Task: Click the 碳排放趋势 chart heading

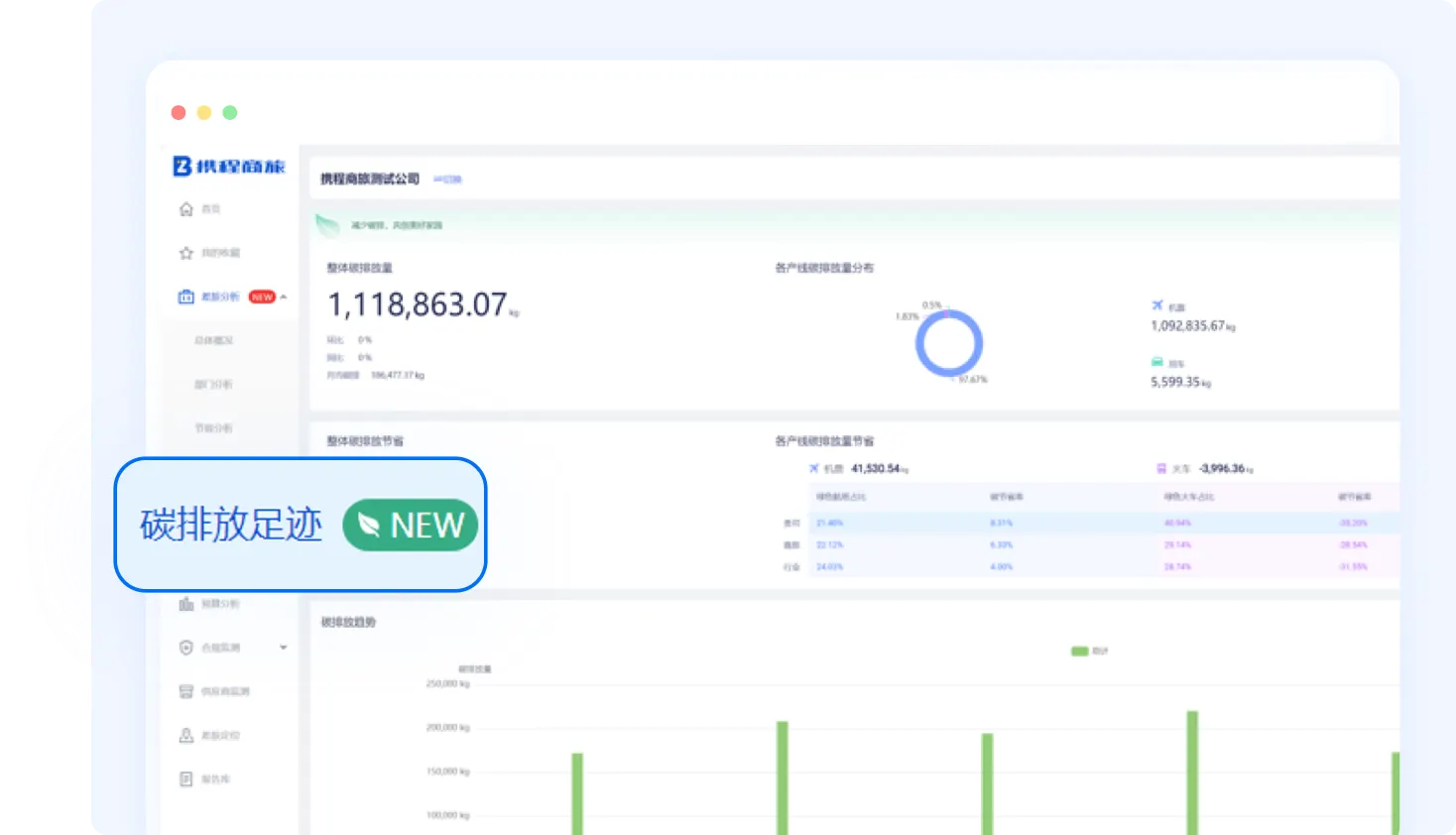Action: coord(348,623)
